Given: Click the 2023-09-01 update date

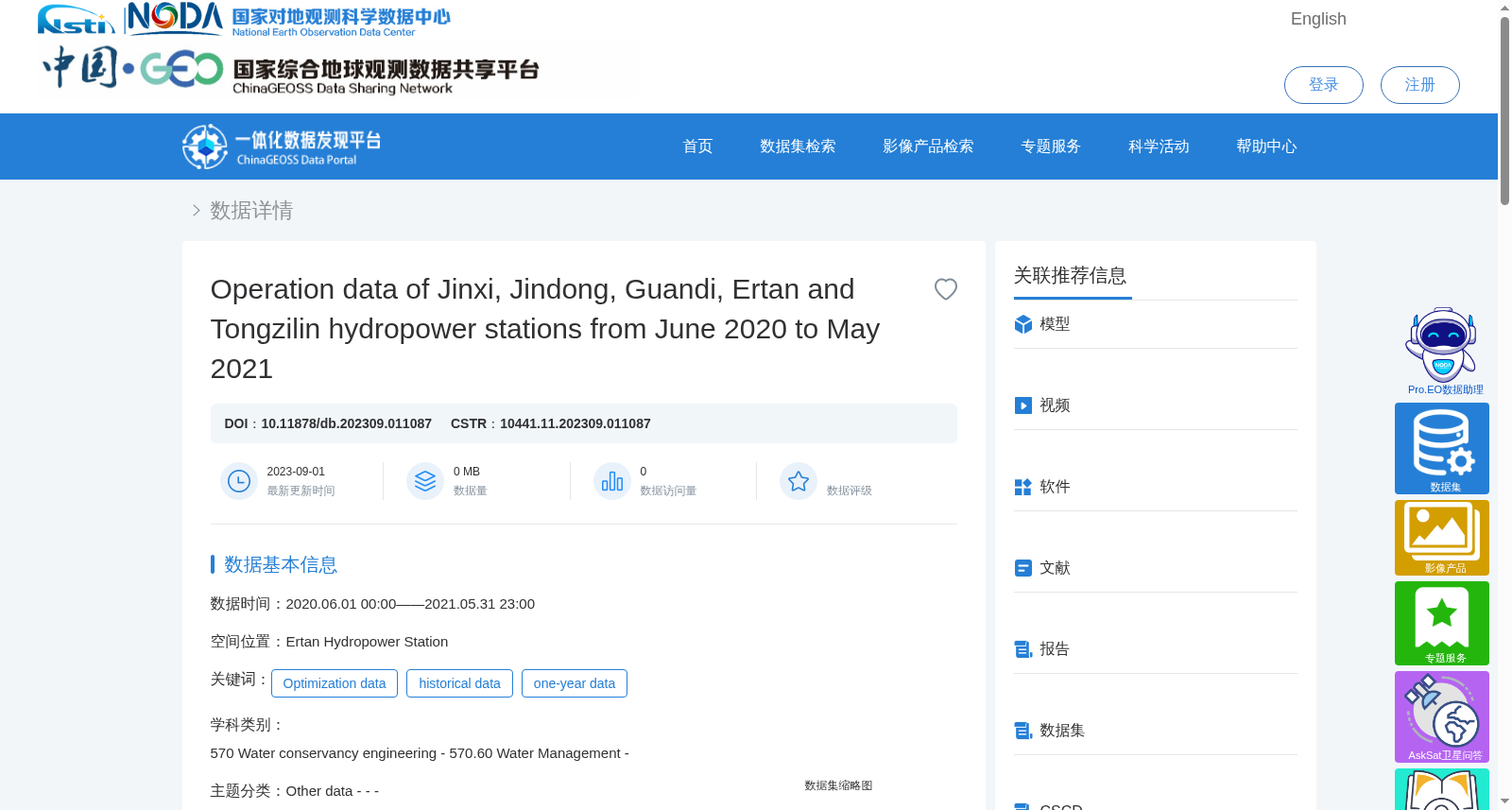Looking at the screenshot, I should point(296,472).
